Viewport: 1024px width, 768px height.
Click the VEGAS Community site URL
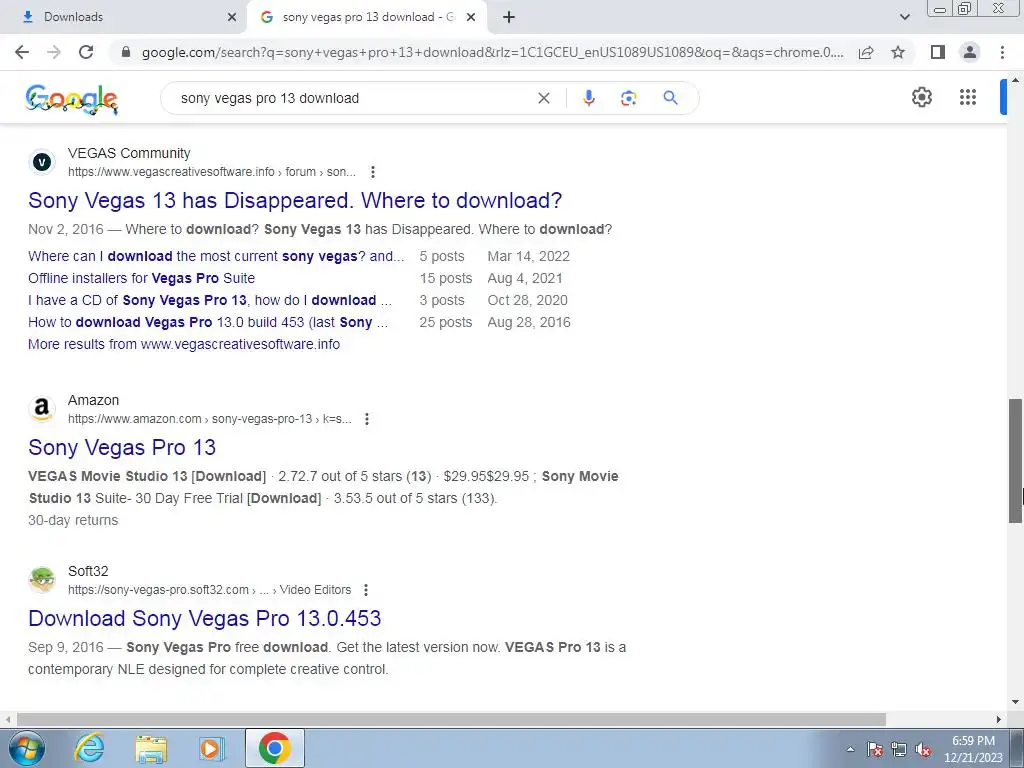212,172
